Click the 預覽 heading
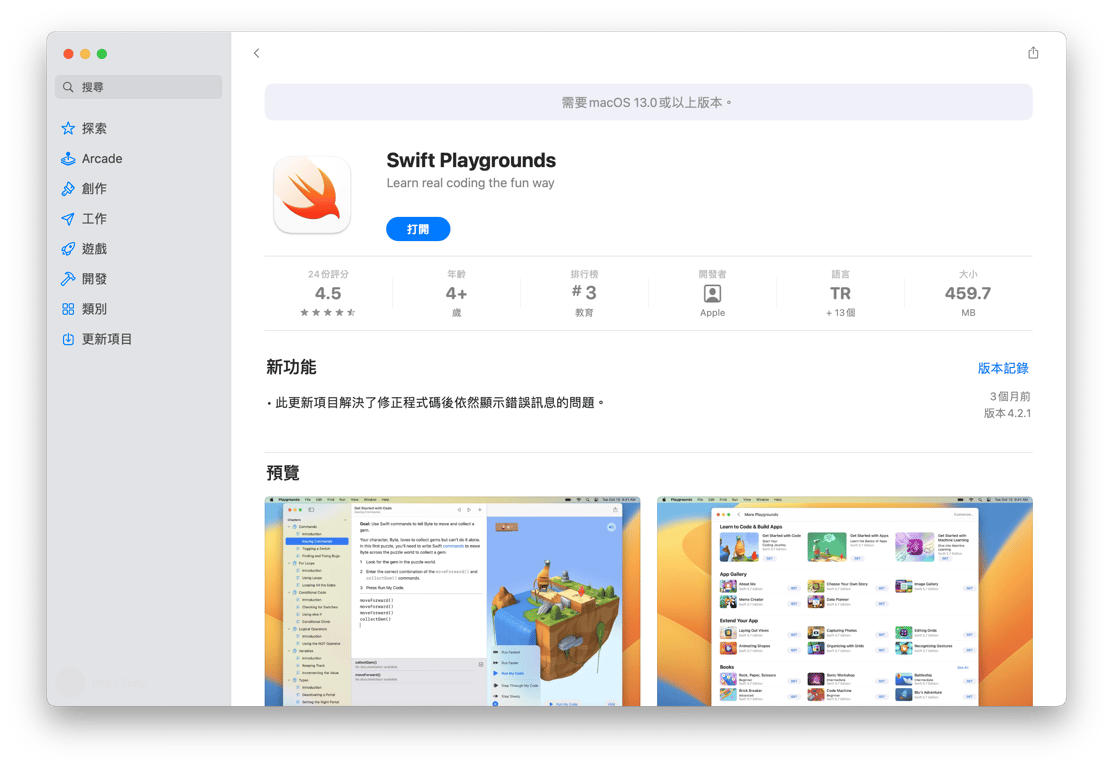 [x=283, y=473]
